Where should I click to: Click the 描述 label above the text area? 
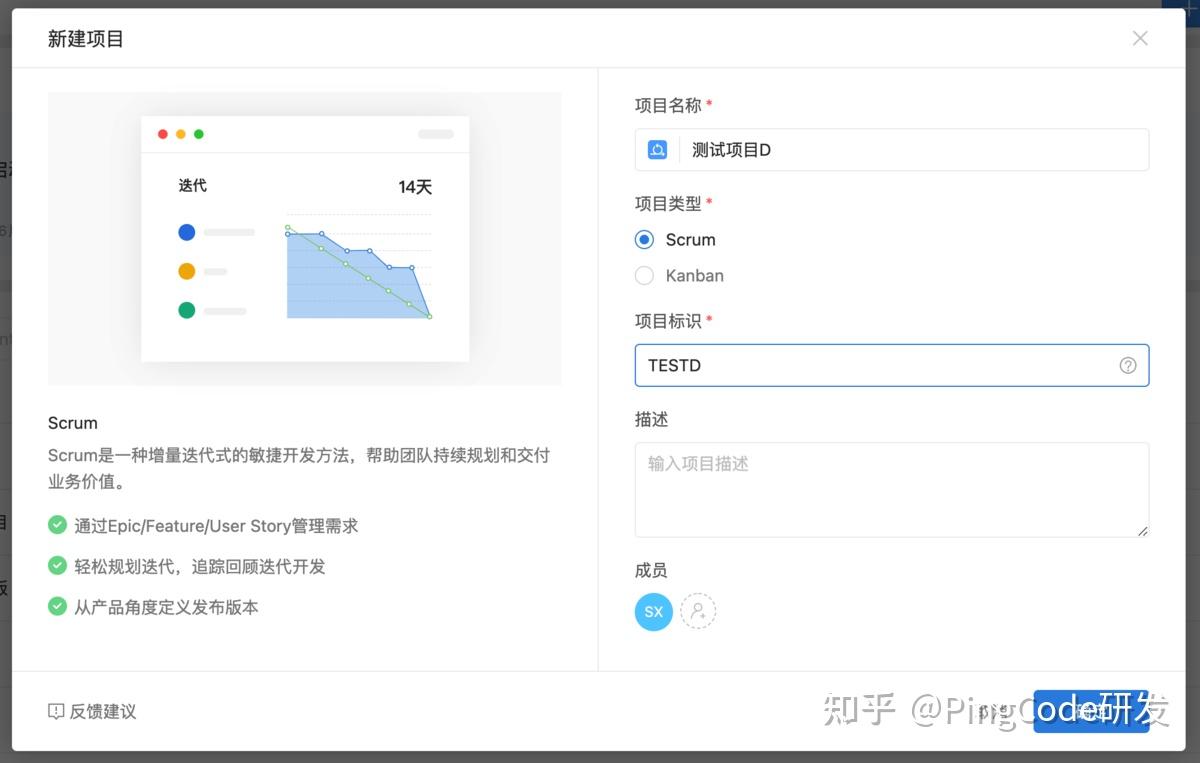(651, 419)
